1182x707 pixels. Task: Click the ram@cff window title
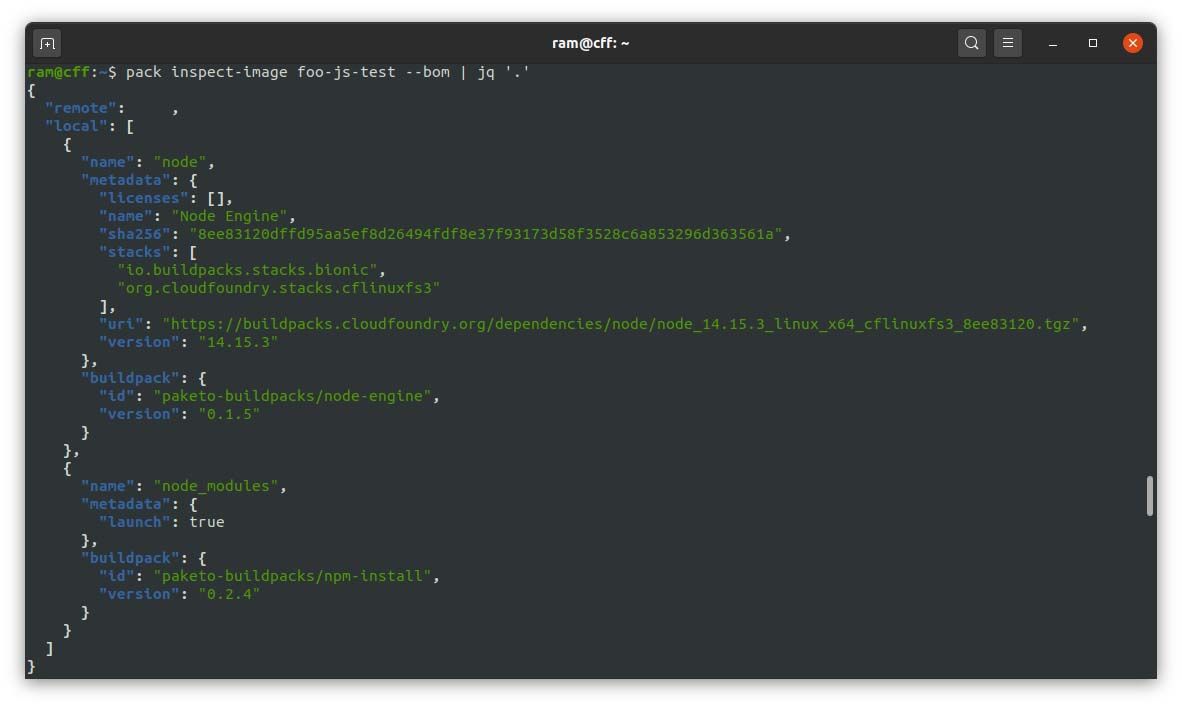click(590, 43)
